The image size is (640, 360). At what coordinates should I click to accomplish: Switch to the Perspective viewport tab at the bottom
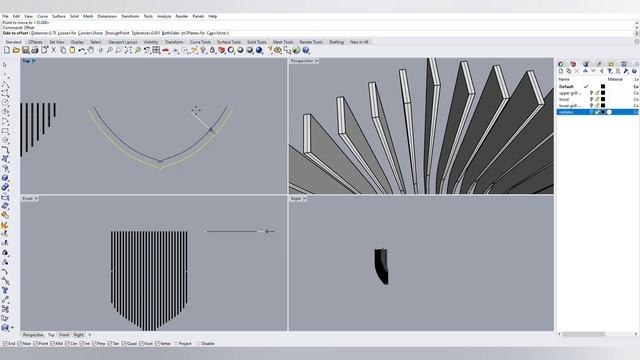click(33, 335)
